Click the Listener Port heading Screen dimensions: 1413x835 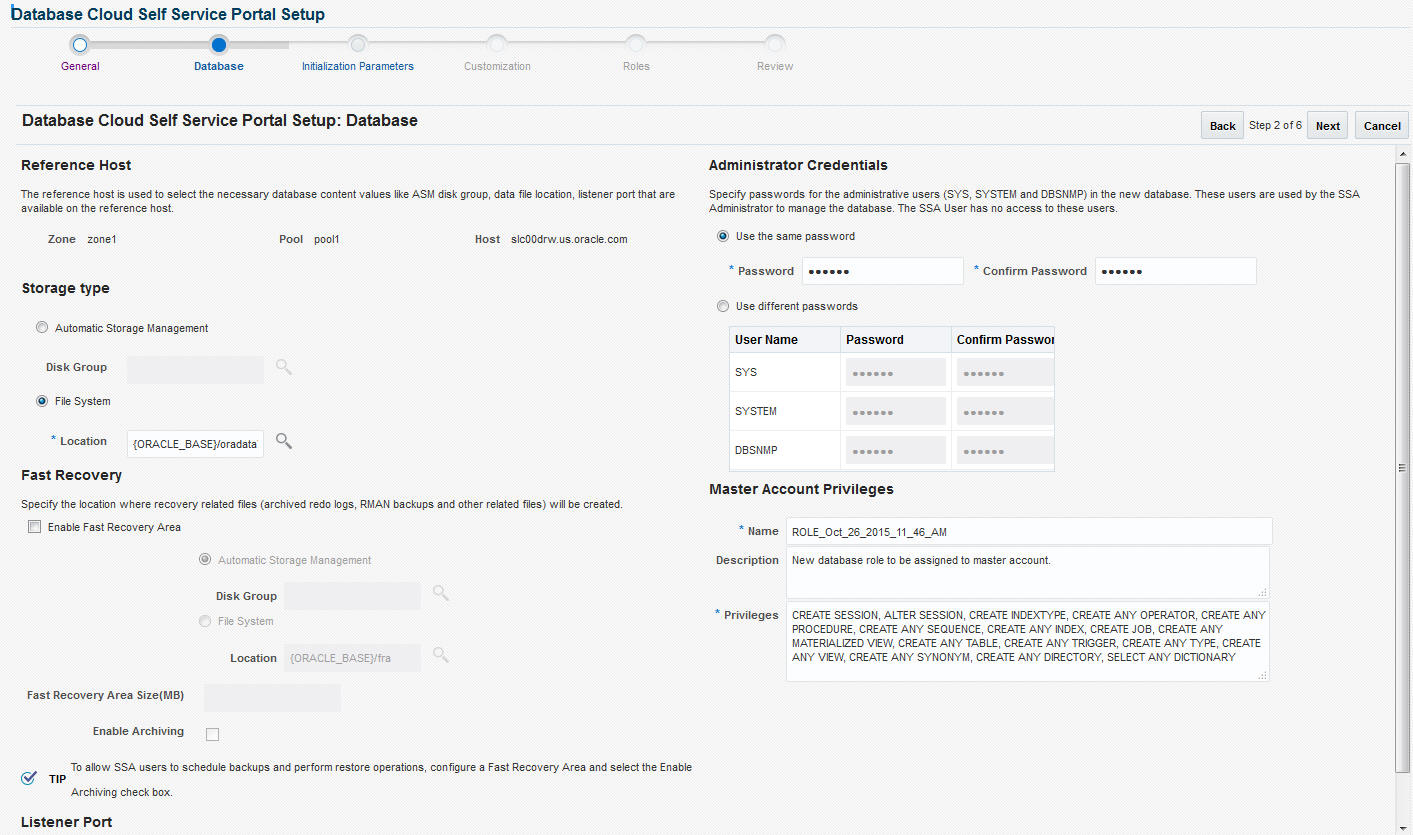66,822
